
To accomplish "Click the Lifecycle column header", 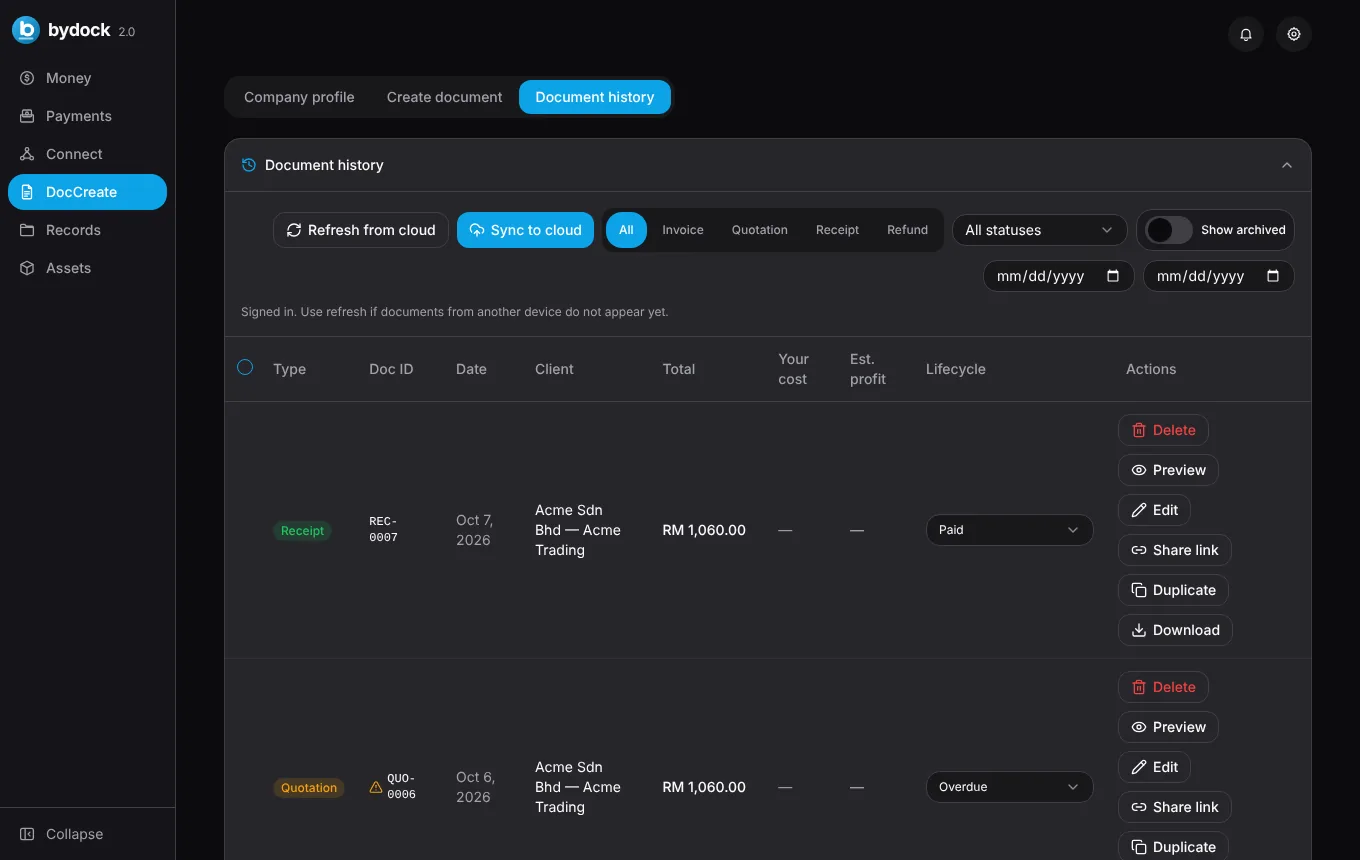I will pos(955,369).
